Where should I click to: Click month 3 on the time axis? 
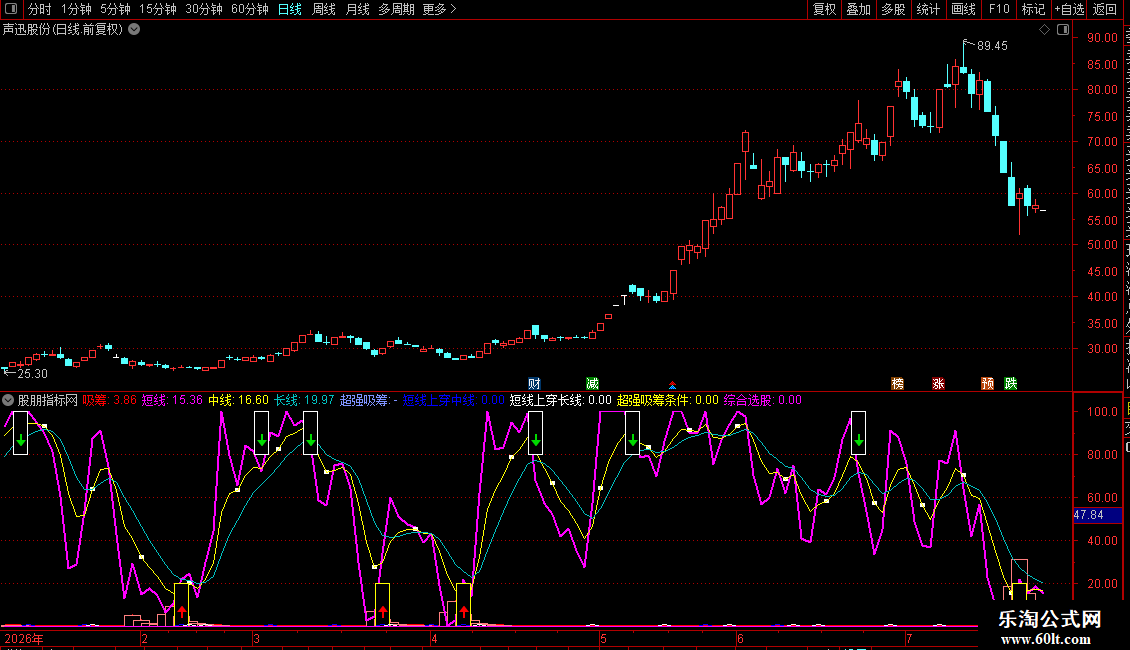(256, 638)
